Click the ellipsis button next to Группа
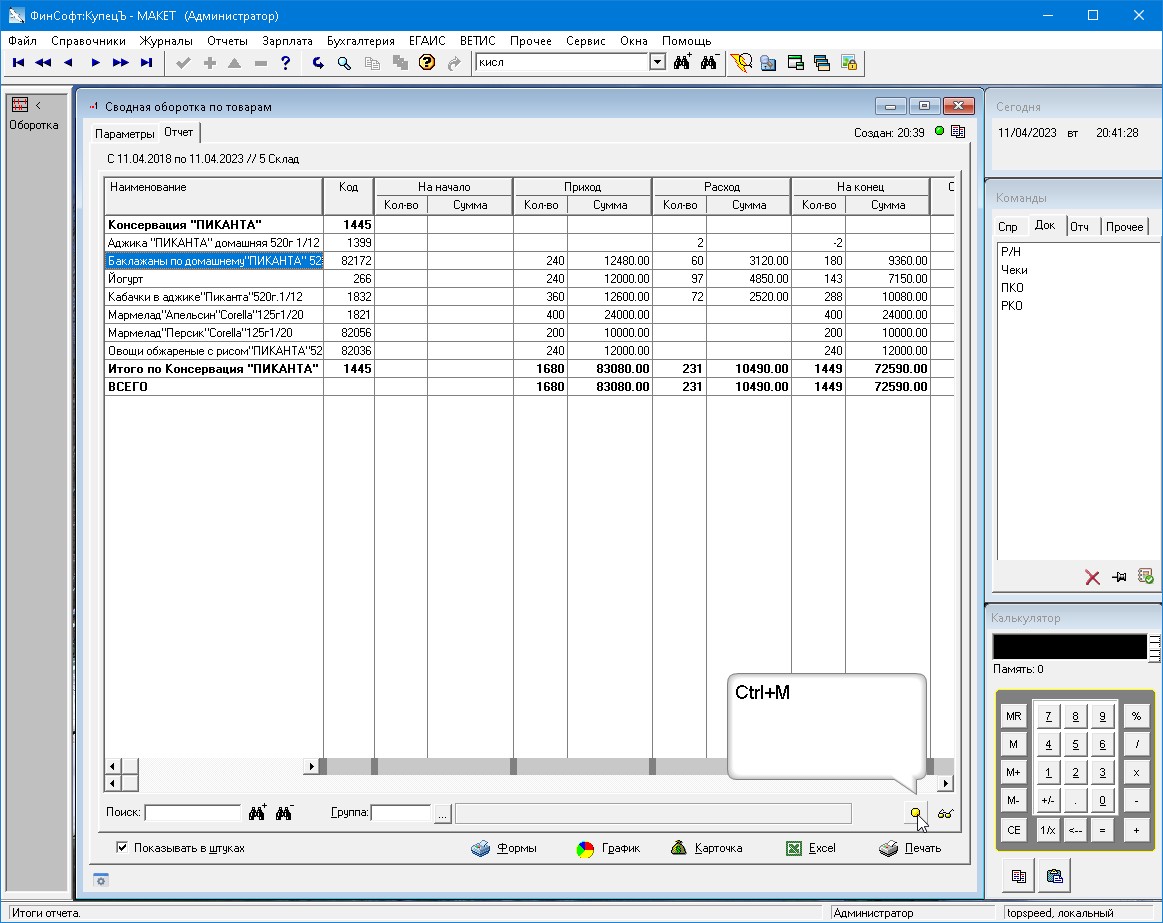The image size is (1163, 923). tap(442, 813)
